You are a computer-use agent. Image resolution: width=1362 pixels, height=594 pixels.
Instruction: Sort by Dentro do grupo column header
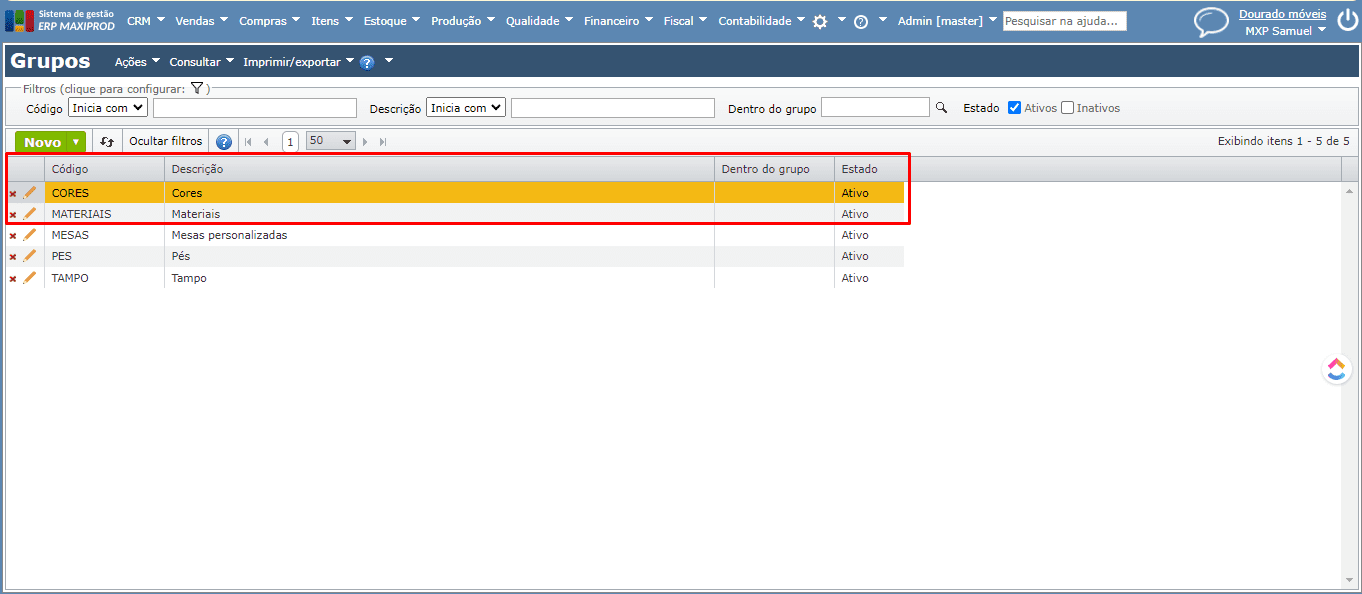(774, 169)
